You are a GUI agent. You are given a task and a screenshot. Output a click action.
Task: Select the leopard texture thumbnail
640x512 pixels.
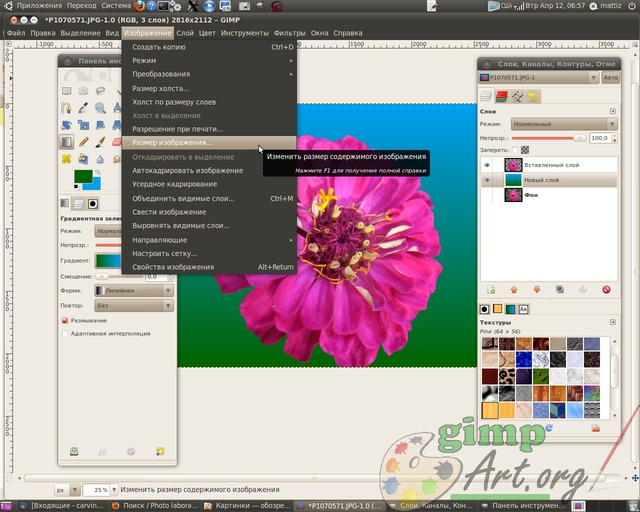(x=507, y=376)
